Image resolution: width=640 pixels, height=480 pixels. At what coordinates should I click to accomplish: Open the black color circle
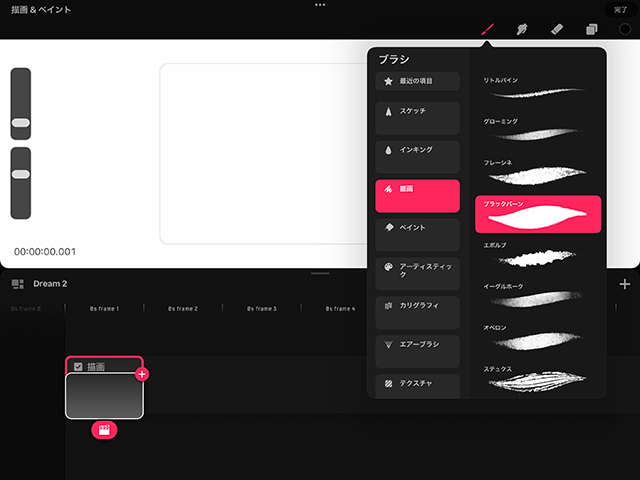pyautogui.click(x=625, y=30)
